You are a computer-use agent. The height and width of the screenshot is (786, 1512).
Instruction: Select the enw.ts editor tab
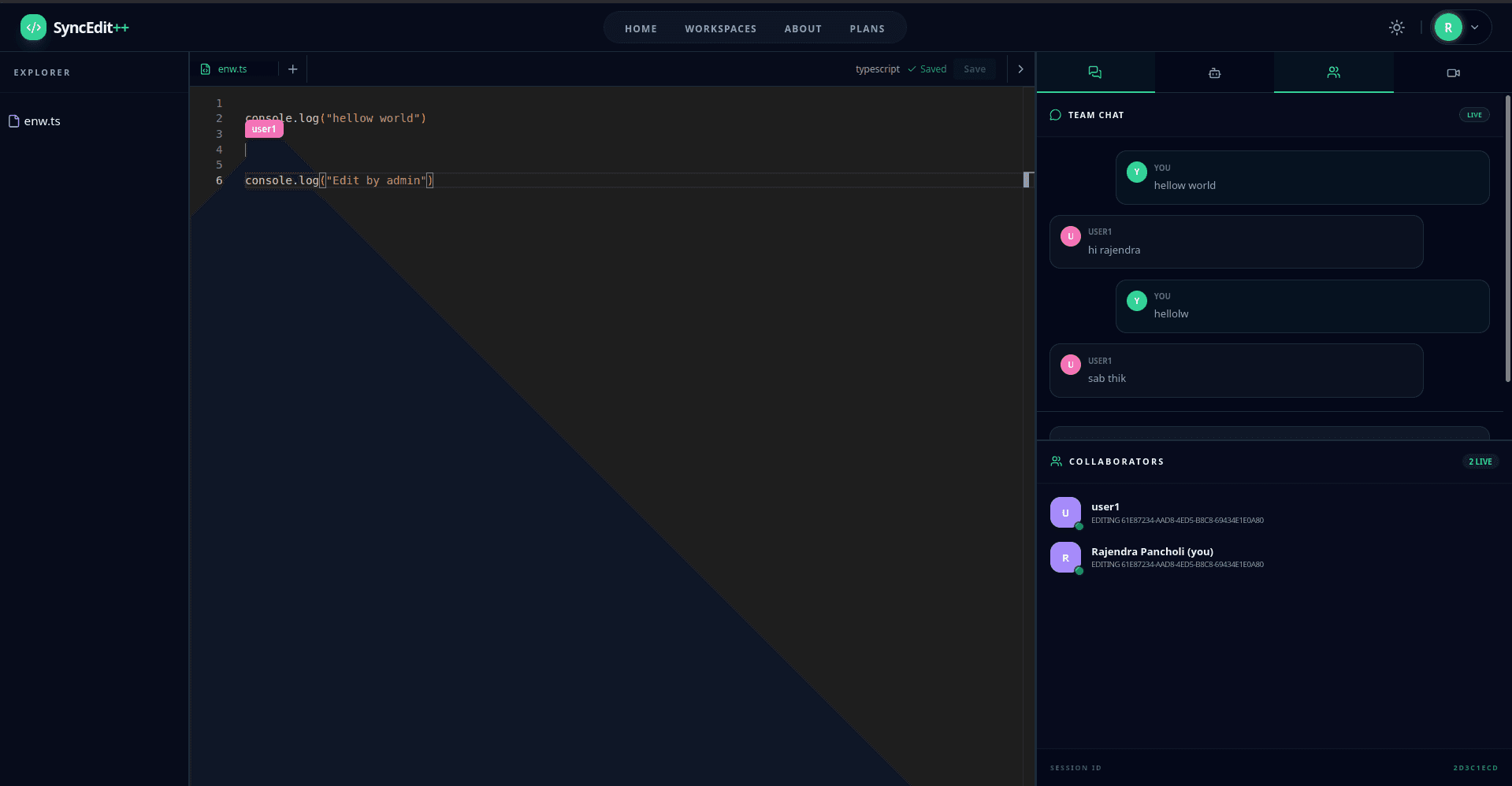tap(232, 69)
